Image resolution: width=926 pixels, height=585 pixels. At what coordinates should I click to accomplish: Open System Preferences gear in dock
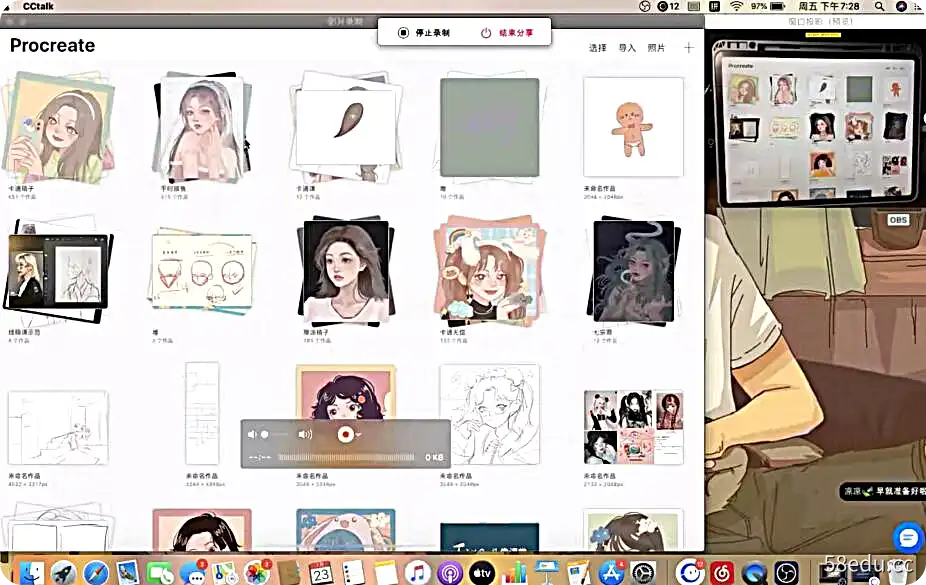(x=643, y=572)
